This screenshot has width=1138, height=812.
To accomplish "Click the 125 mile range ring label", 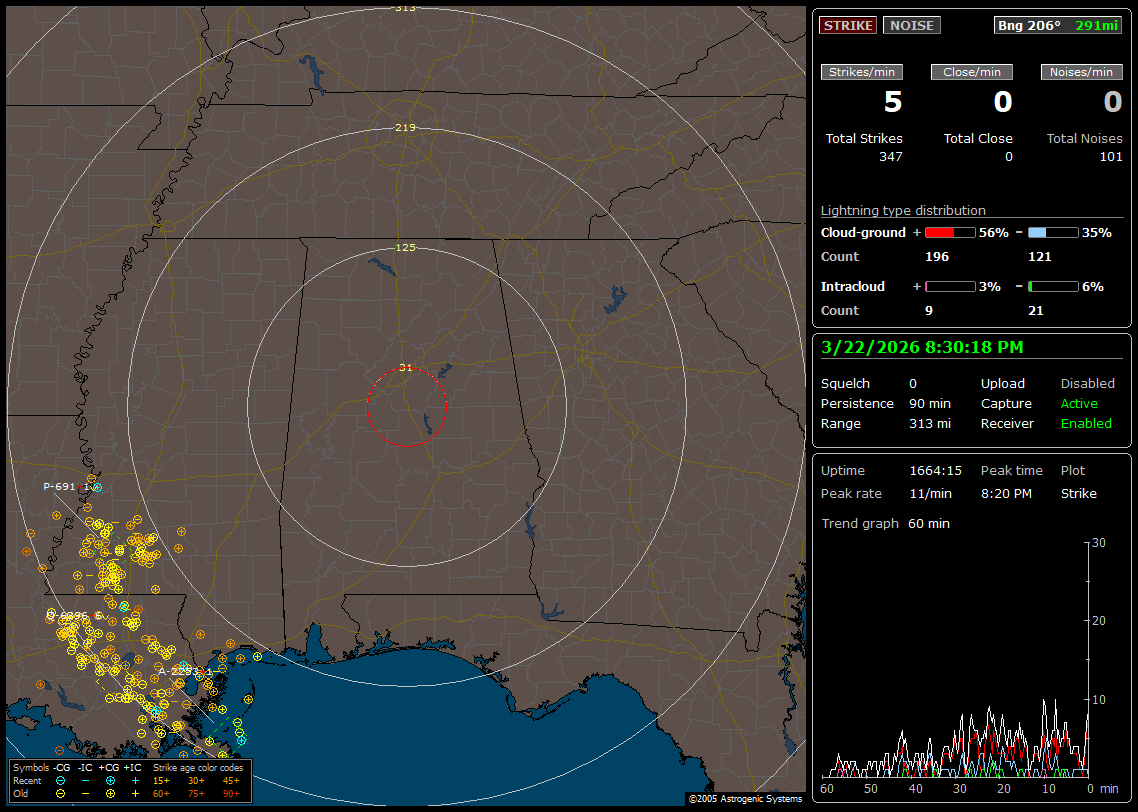I will 405,247.
